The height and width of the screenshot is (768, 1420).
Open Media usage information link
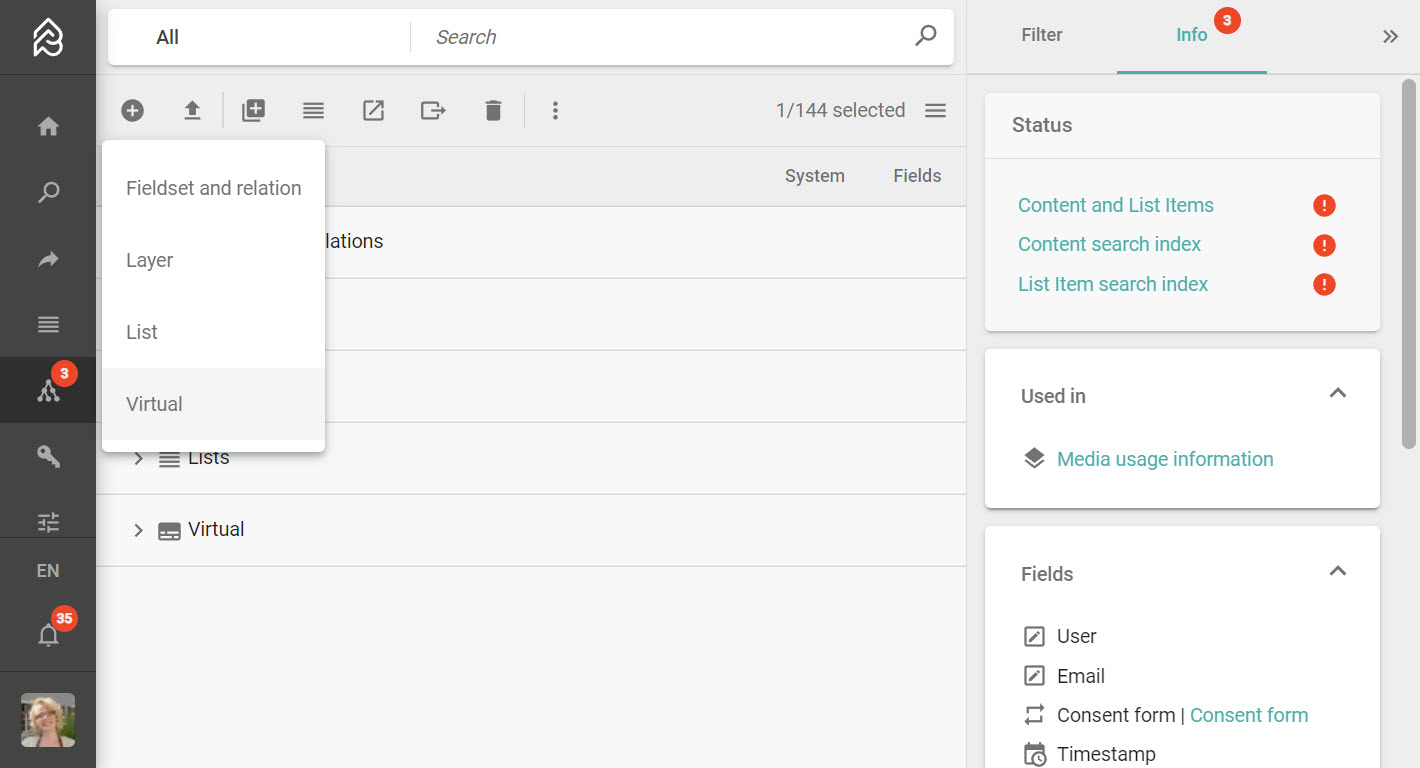[1165, 459]
